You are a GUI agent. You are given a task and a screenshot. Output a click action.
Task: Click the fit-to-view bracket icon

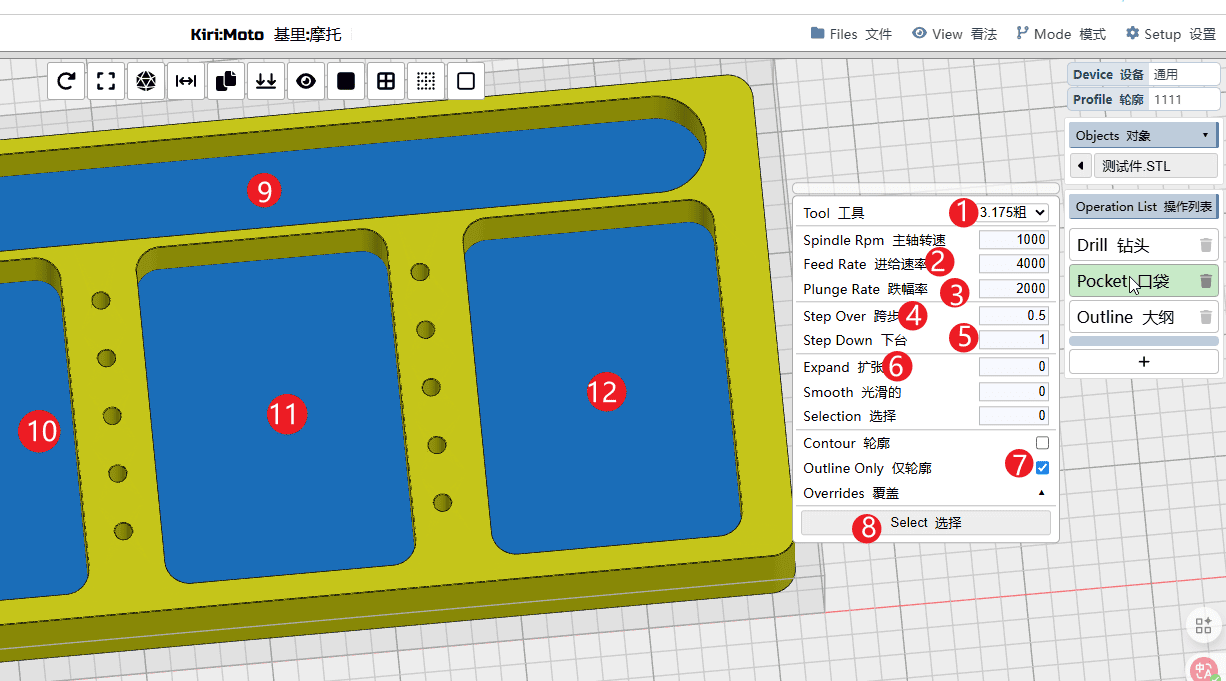(106, 81)
